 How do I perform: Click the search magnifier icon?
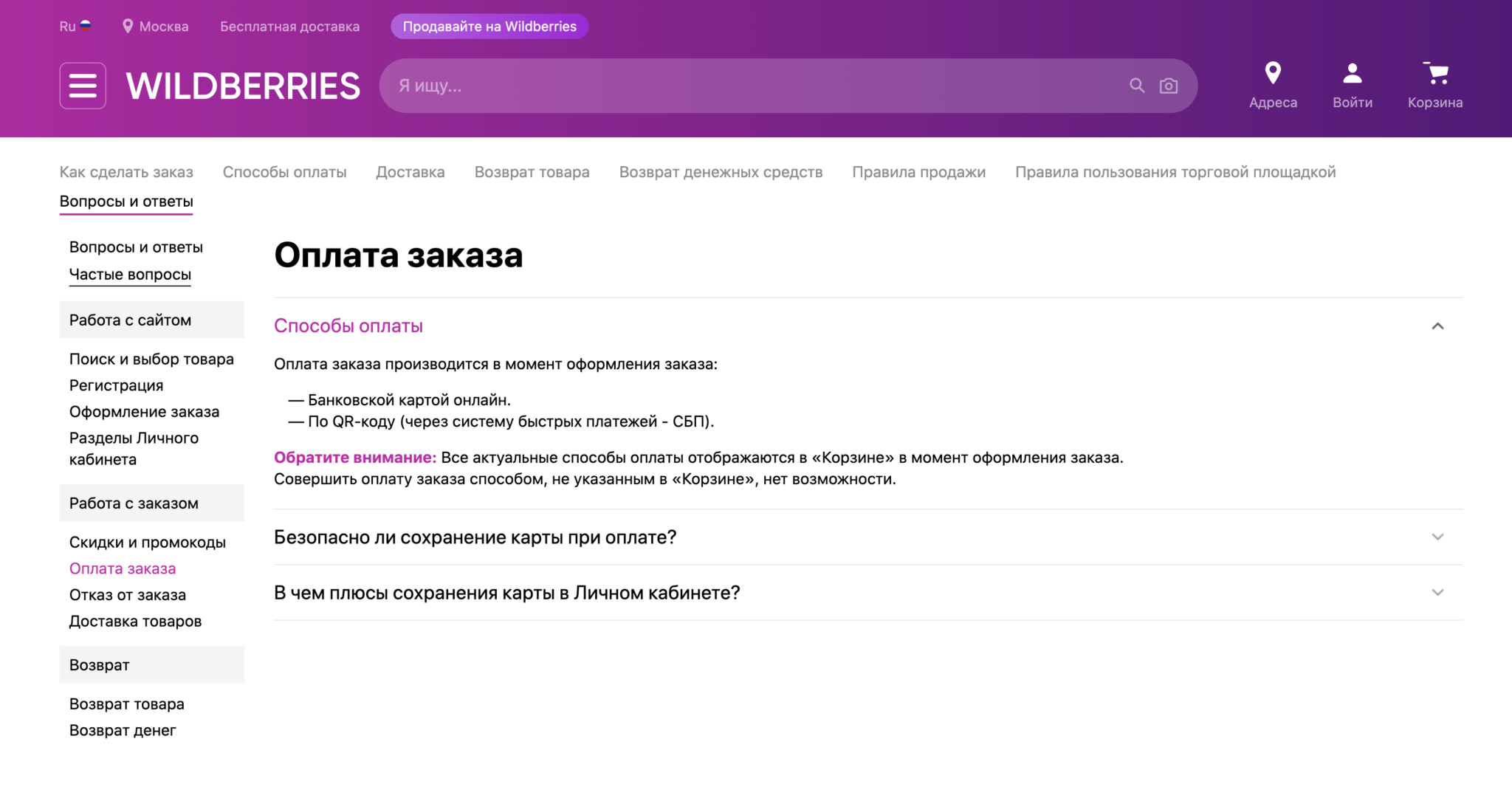pos(1137,86)
